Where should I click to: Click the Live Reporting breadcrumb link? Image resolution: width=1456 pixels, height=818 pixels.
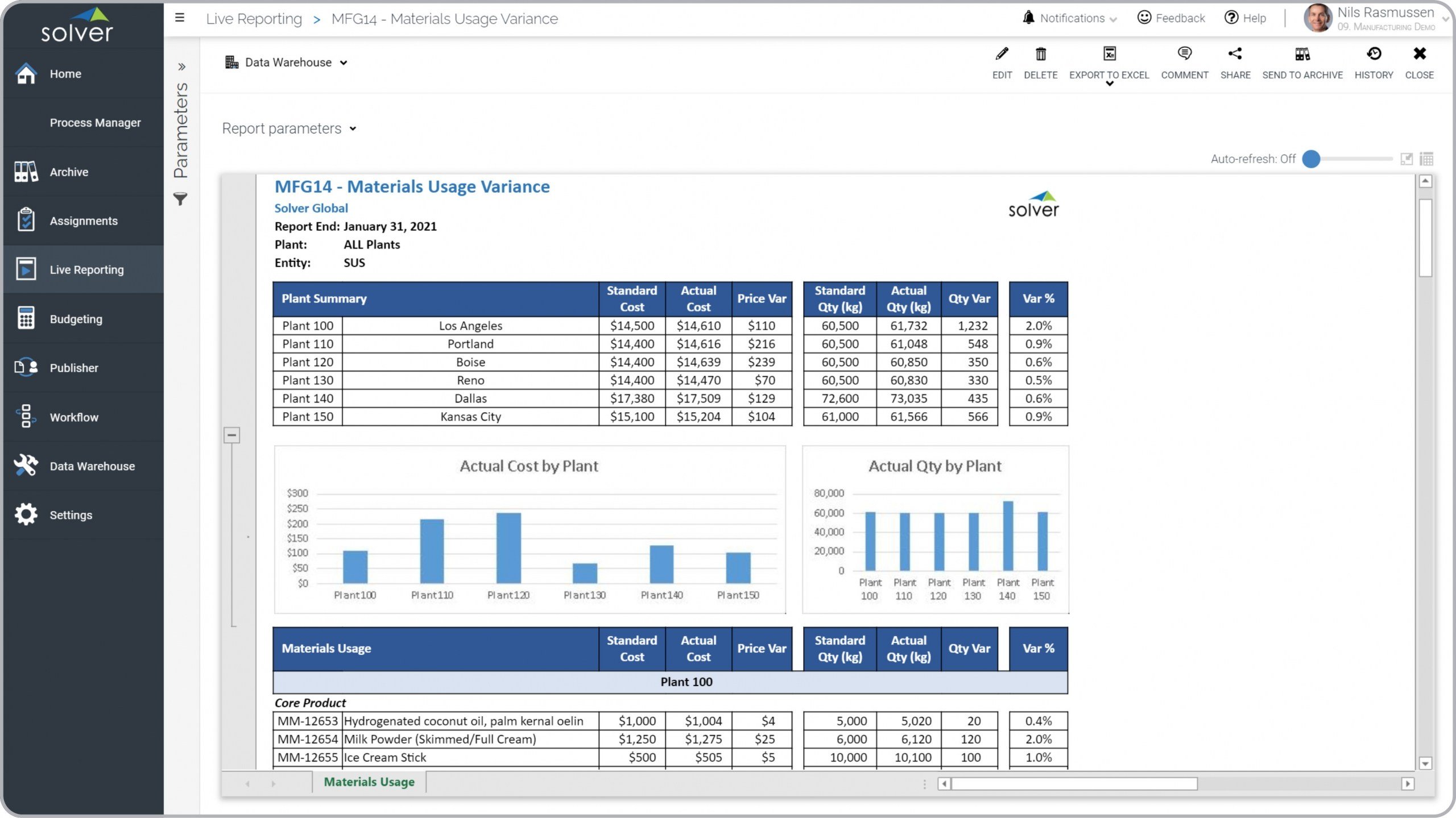tap(254, 19)
